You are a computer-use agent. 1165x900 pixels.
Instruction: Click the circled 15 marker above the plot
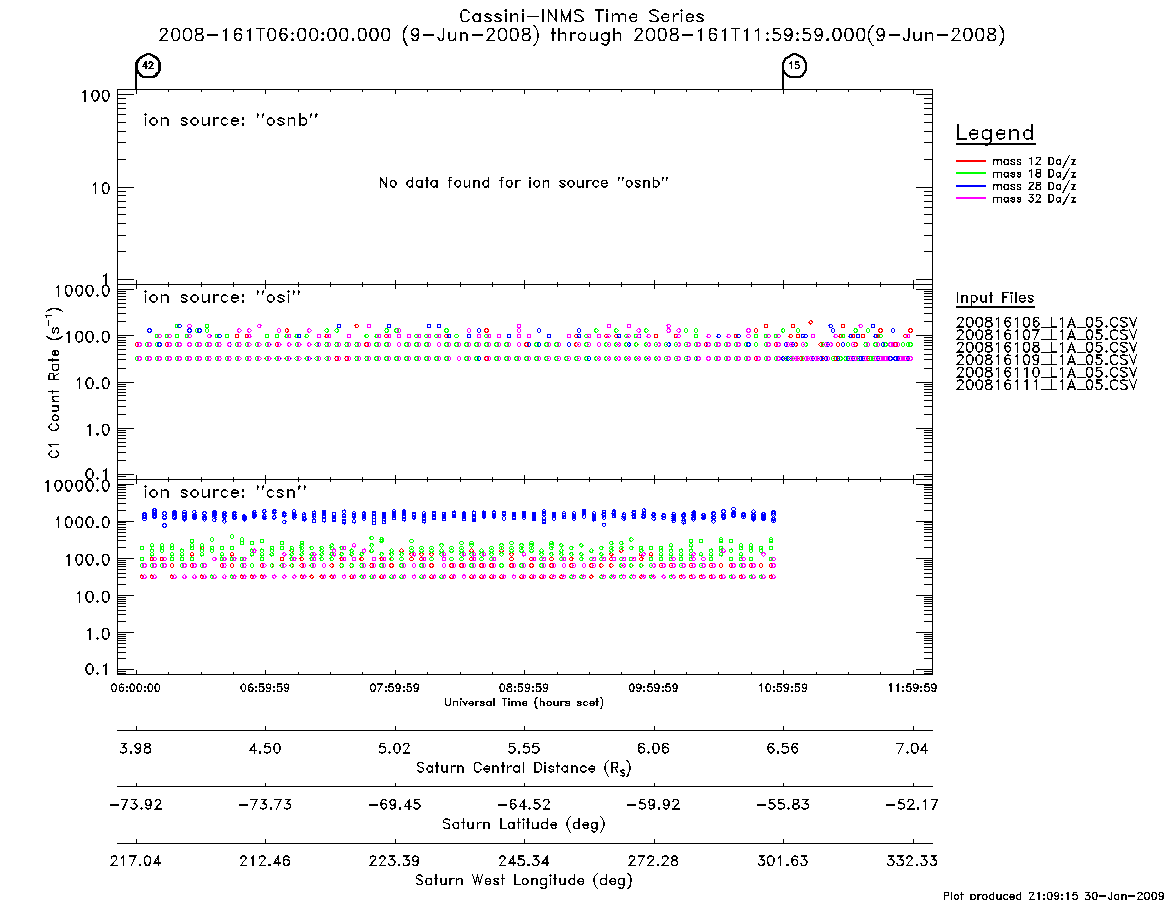795,65
